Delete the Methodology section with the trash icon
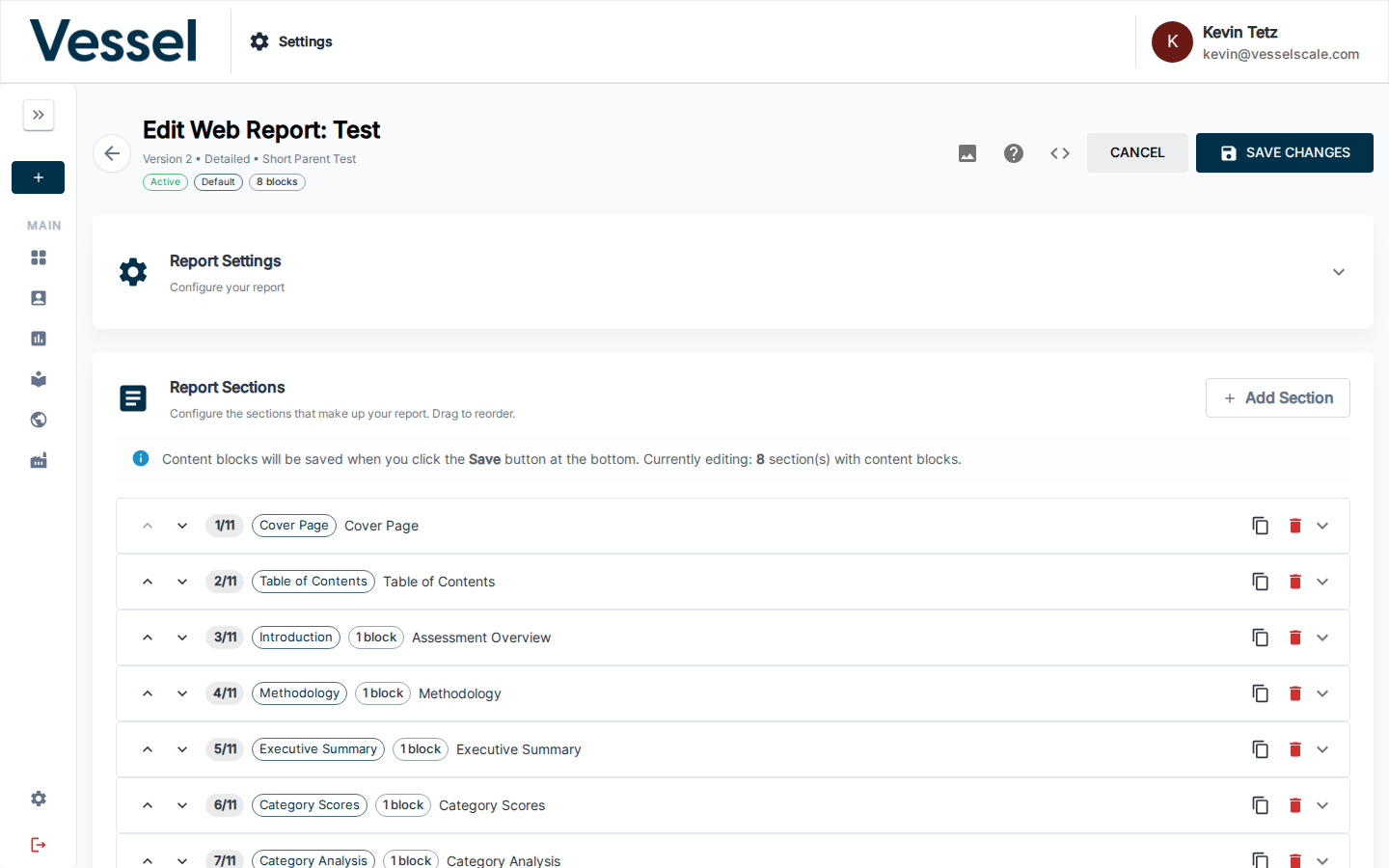The image size is (1389, 868). [x=1295, y=693]
